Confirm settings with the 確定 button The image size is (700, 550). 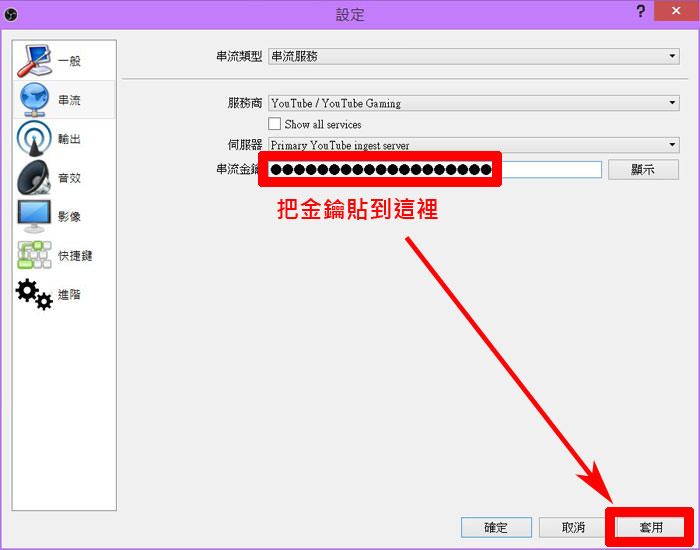pyautogui.click(x=496, y=528)
